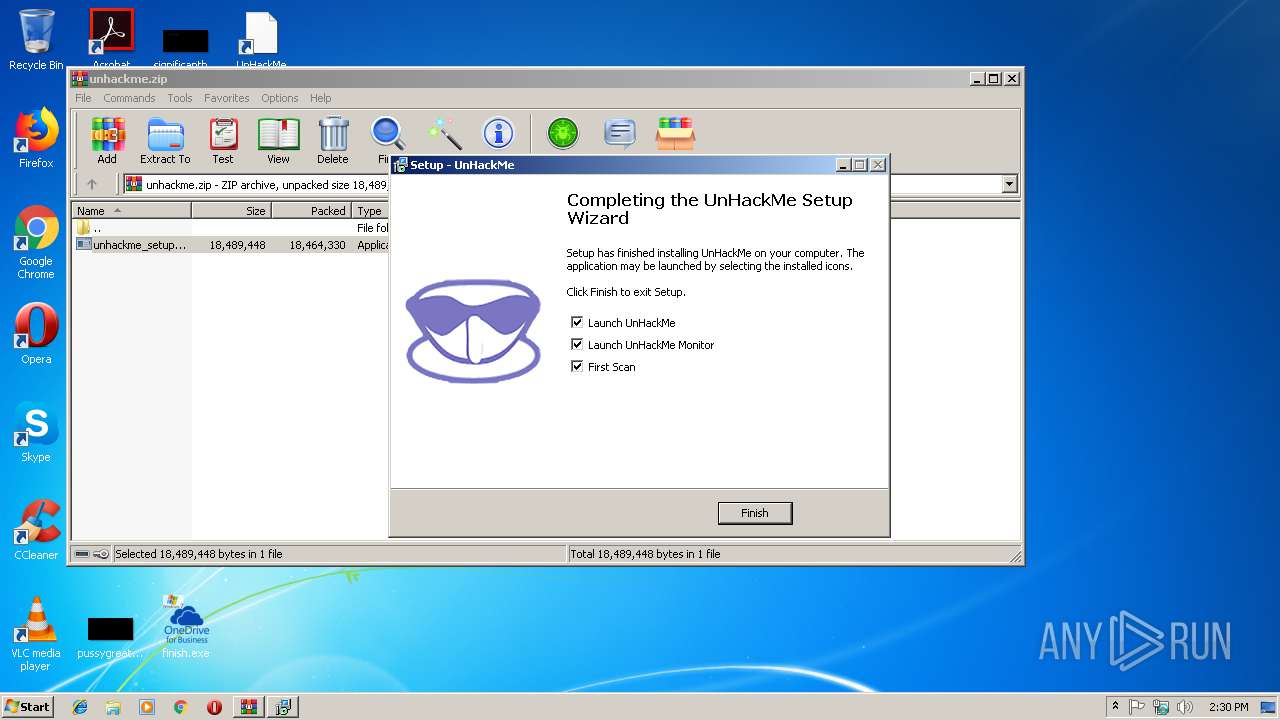1280x720 pixels.
Task: Select the pussygreat desktop file icon
Action: [x=110, y=637]
